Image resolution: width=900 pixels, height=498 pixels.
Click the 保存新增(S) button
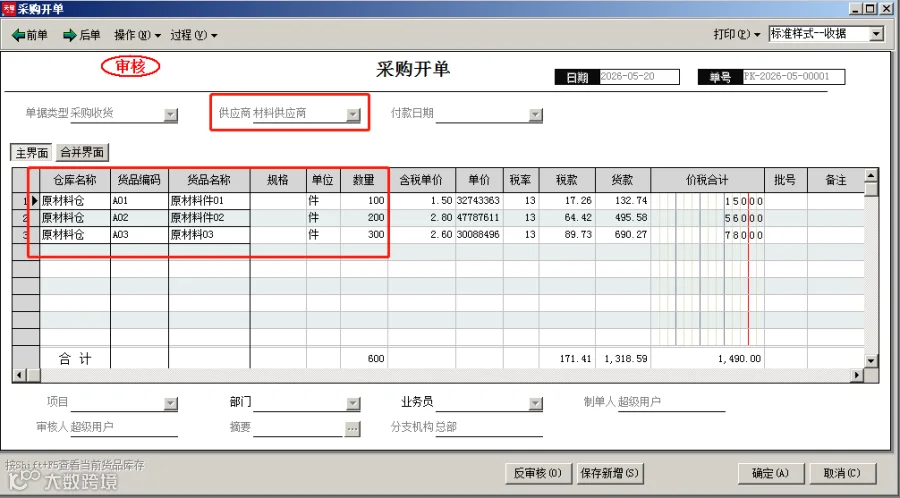click(610, 473)
